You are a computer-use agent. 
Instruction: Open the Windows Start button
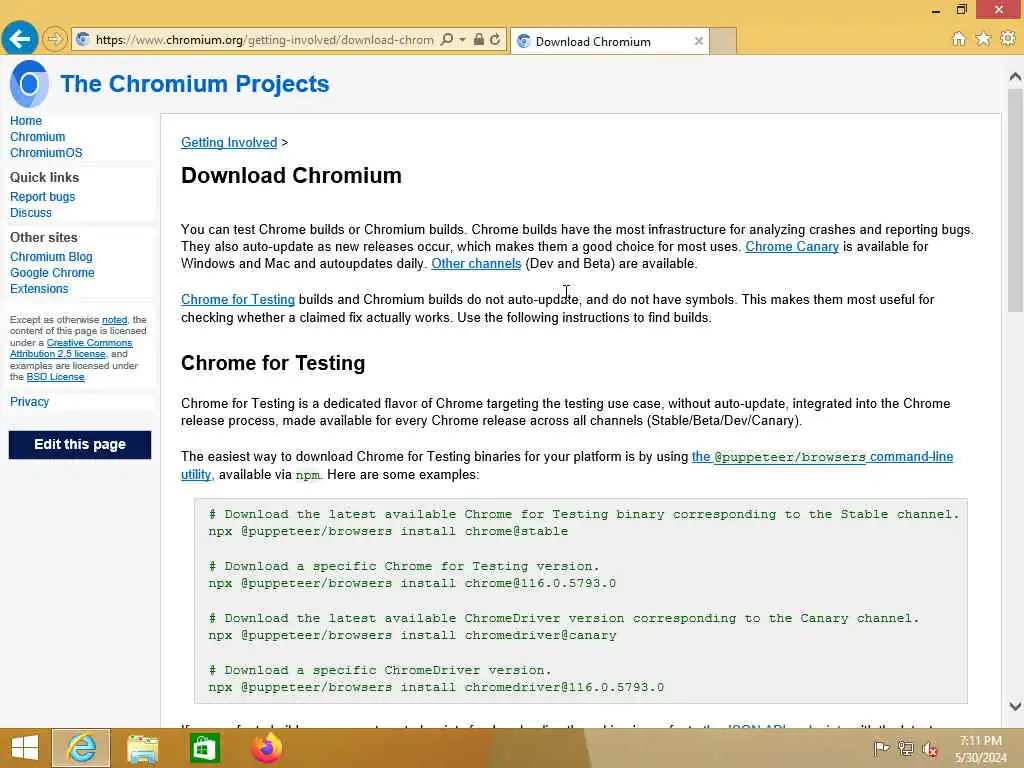(25, 748)
